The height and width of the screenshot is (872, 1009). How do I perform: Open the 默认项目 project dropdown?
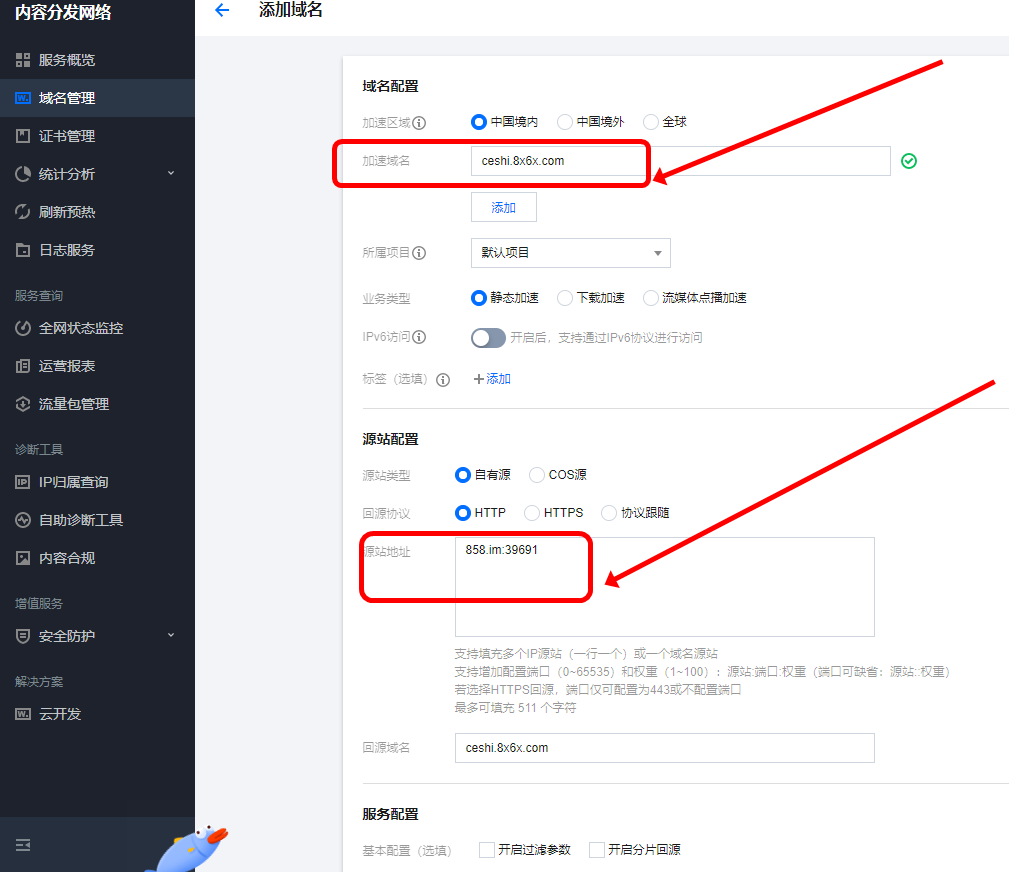coord(570,252)
